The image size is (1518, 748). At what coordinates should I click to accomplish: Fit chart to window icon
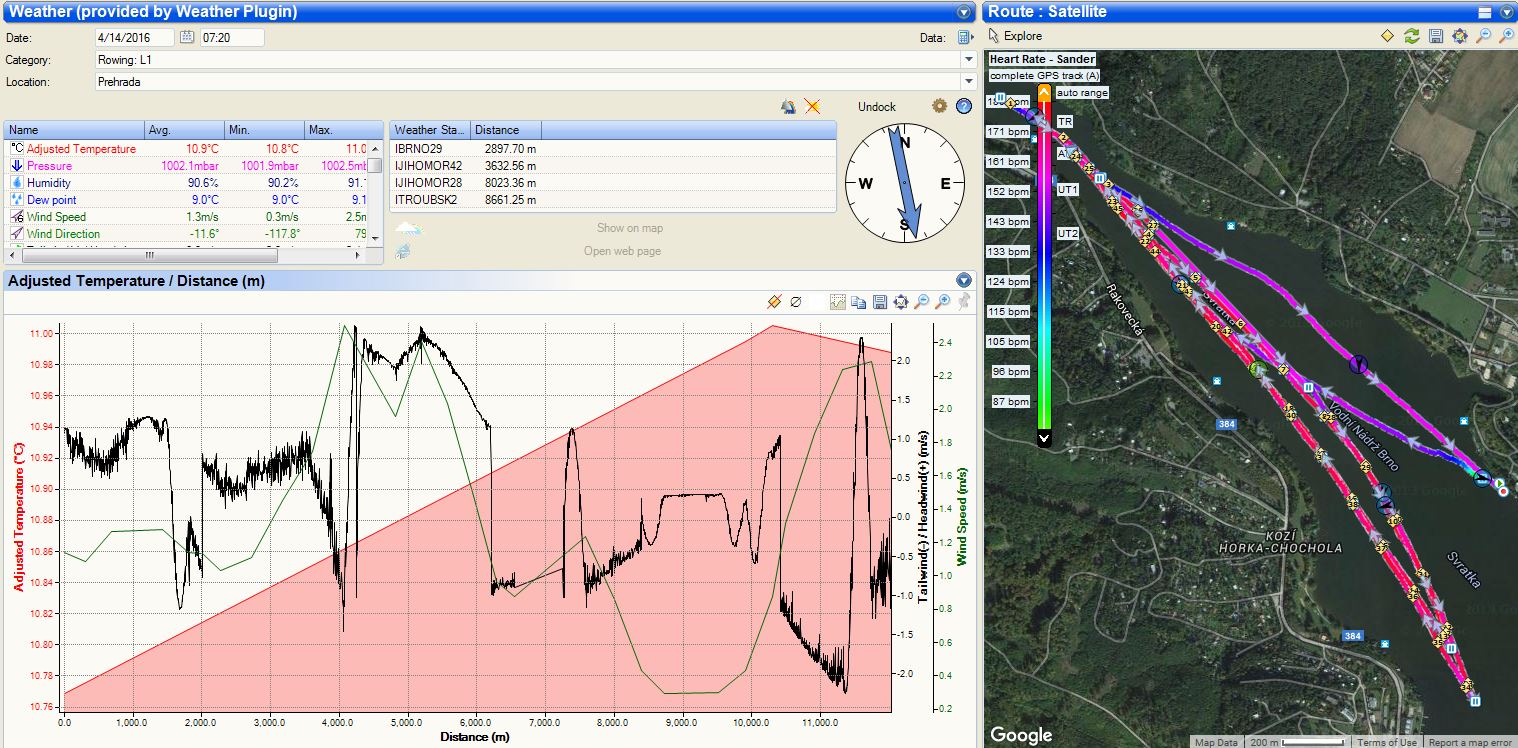[x=901, y=301]
